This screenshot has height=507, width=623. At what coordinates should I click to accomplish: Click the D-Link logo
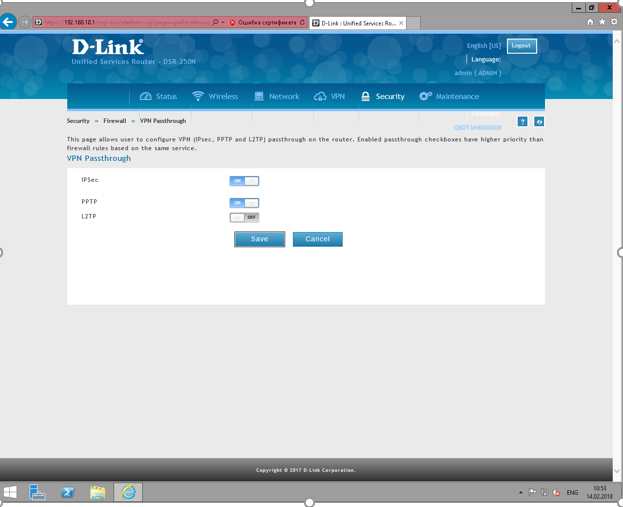pyautogui.click(x=108, y=47)
